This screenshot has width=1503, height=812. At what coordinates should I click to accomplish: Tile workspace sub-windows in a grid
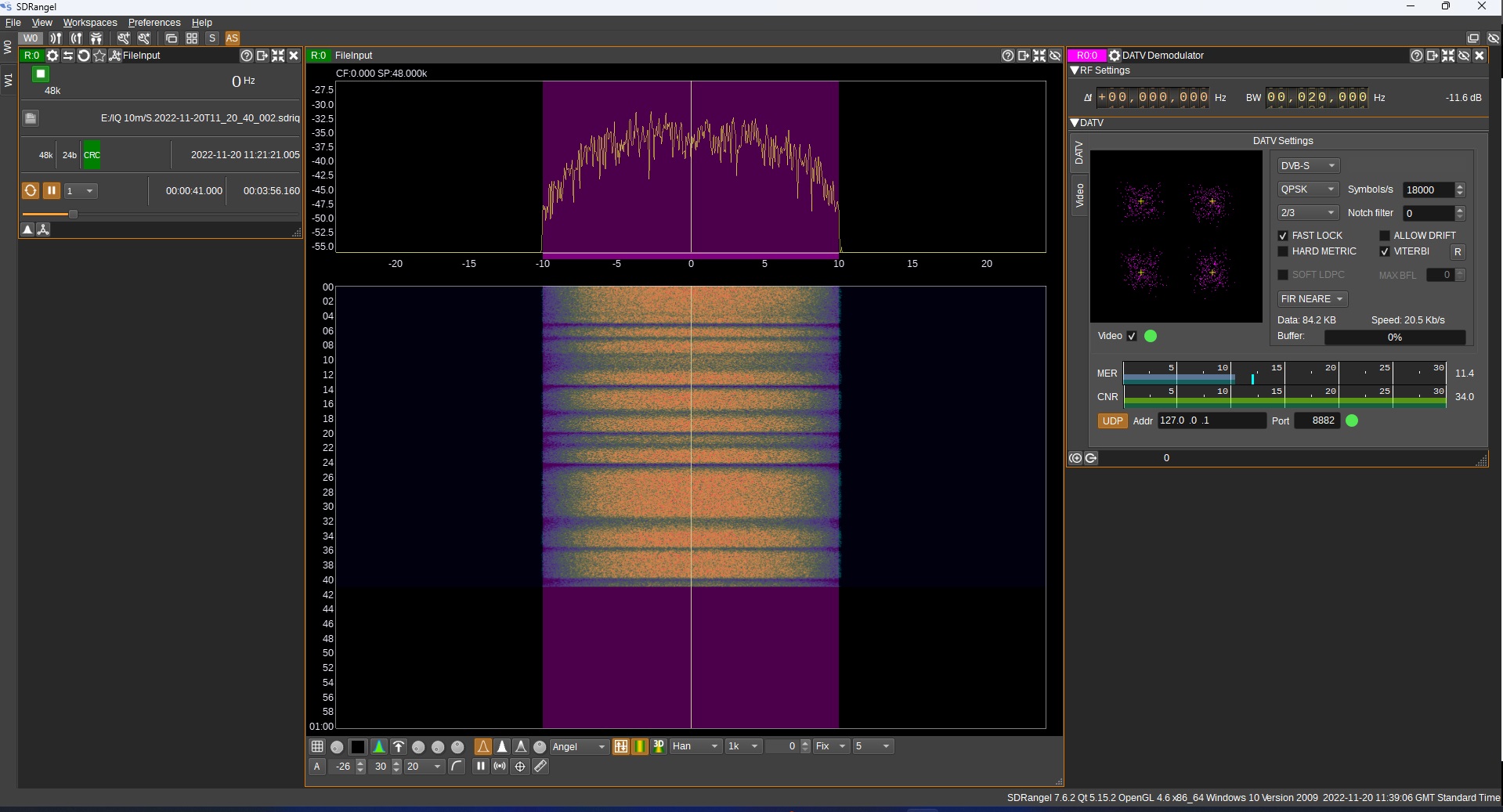192,38
